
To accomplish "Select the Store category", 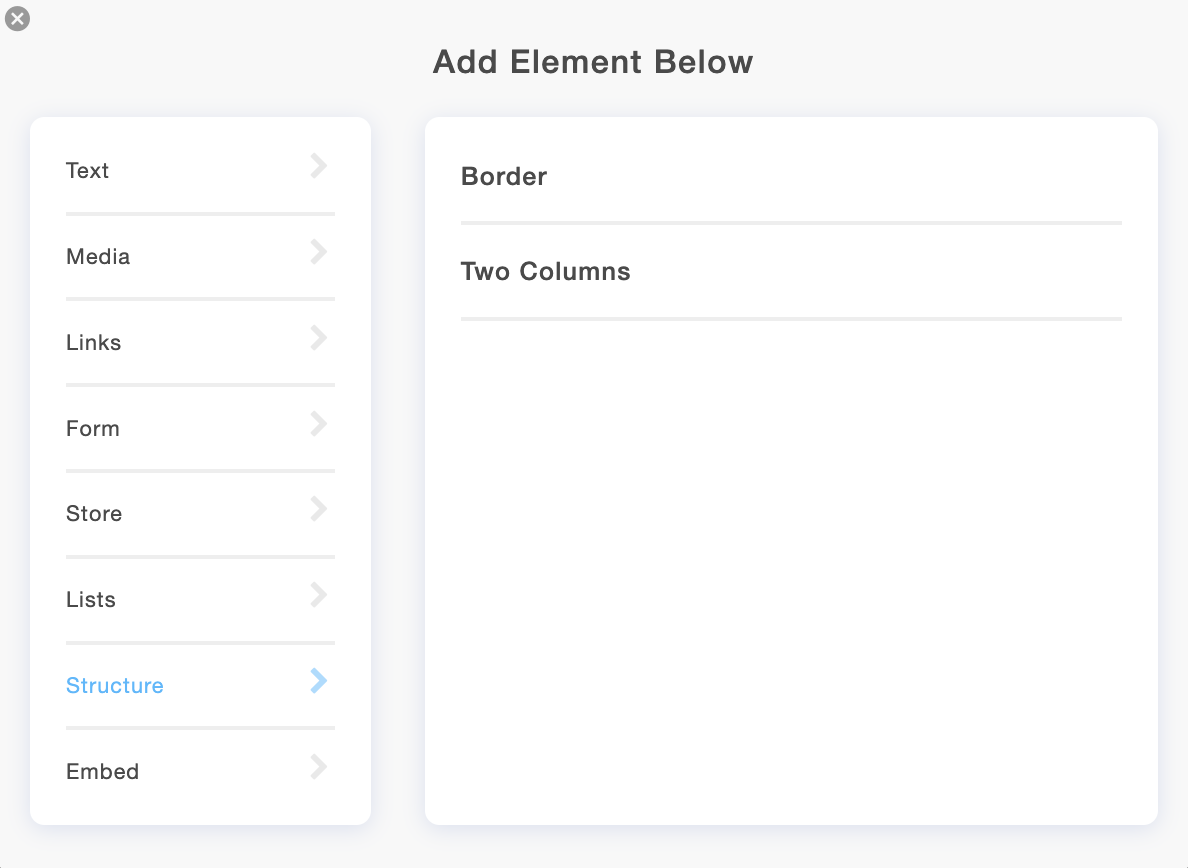I will coord(94,514).
